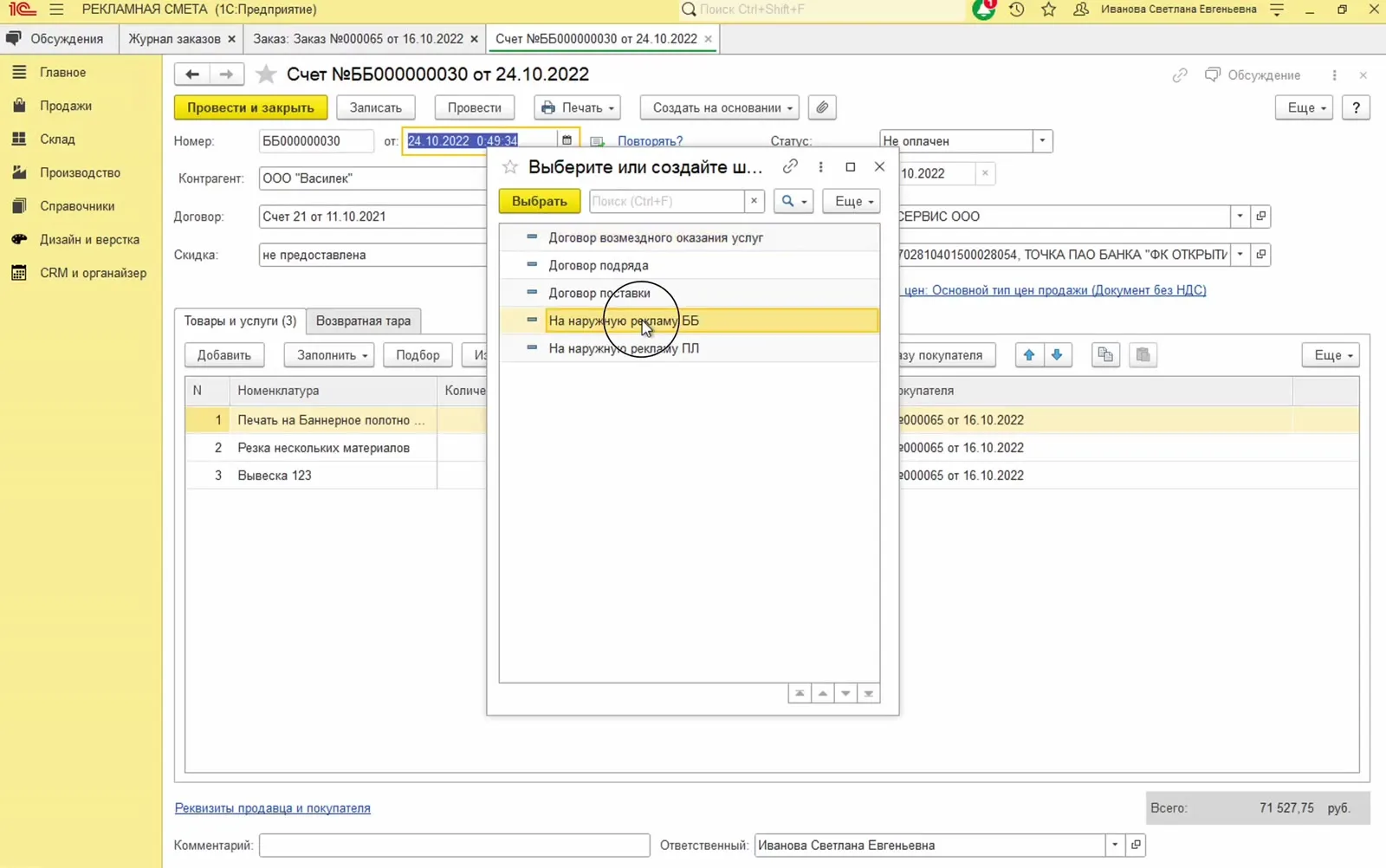This screenshot has height=868, width=1386.
Task: Move the table row down with the blue arrow
Action: (1057, 355)
